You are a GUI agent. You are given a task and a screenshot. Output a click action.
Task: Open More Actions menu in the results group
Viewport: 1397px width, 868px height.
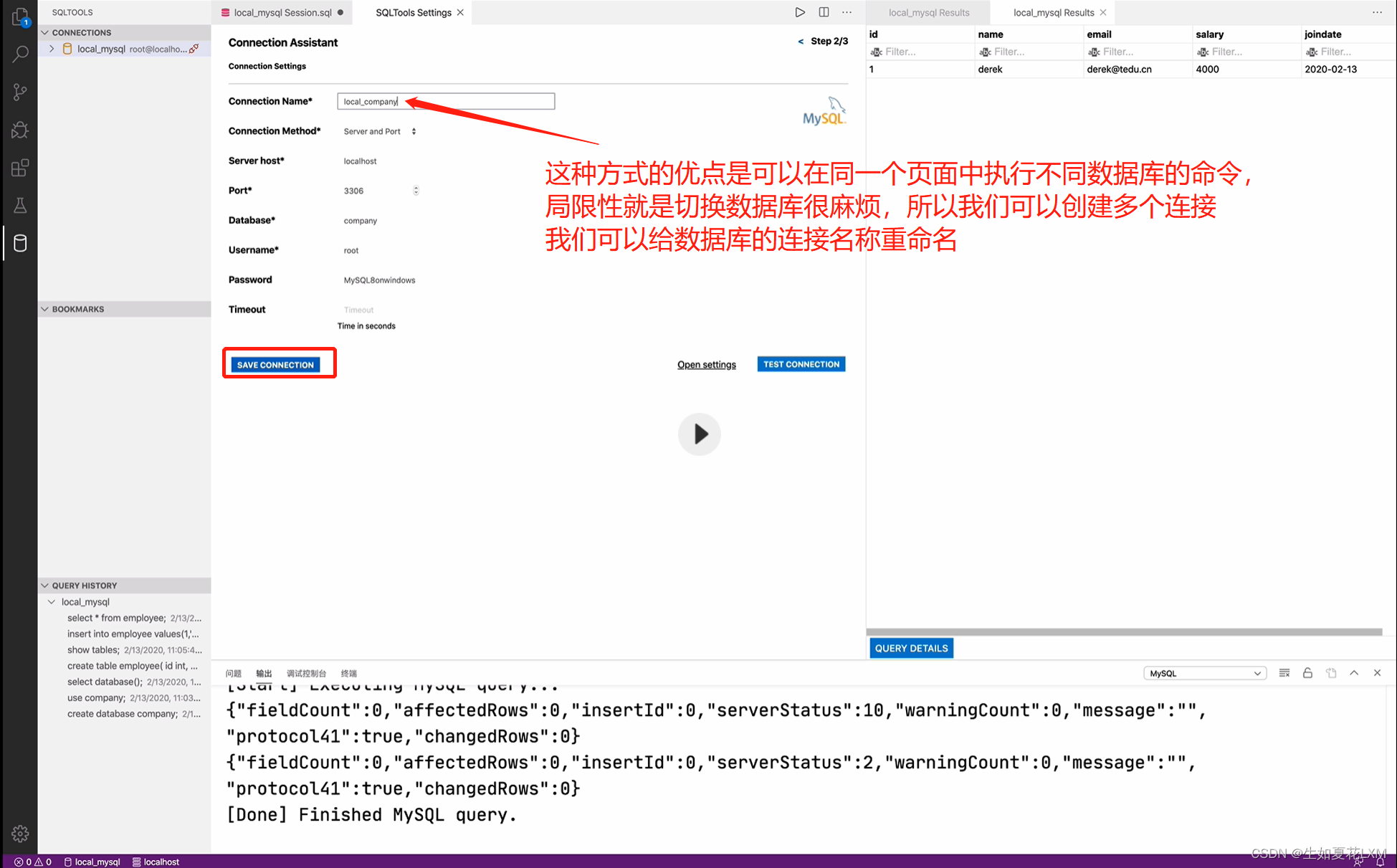tap(1377, 12)
